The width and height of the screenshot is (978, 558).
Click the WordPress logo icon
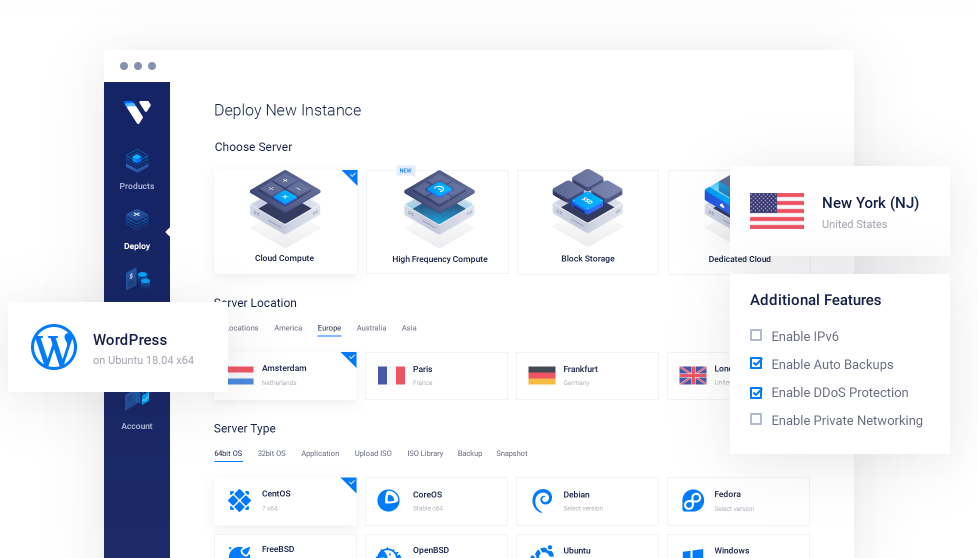[54, 347]
